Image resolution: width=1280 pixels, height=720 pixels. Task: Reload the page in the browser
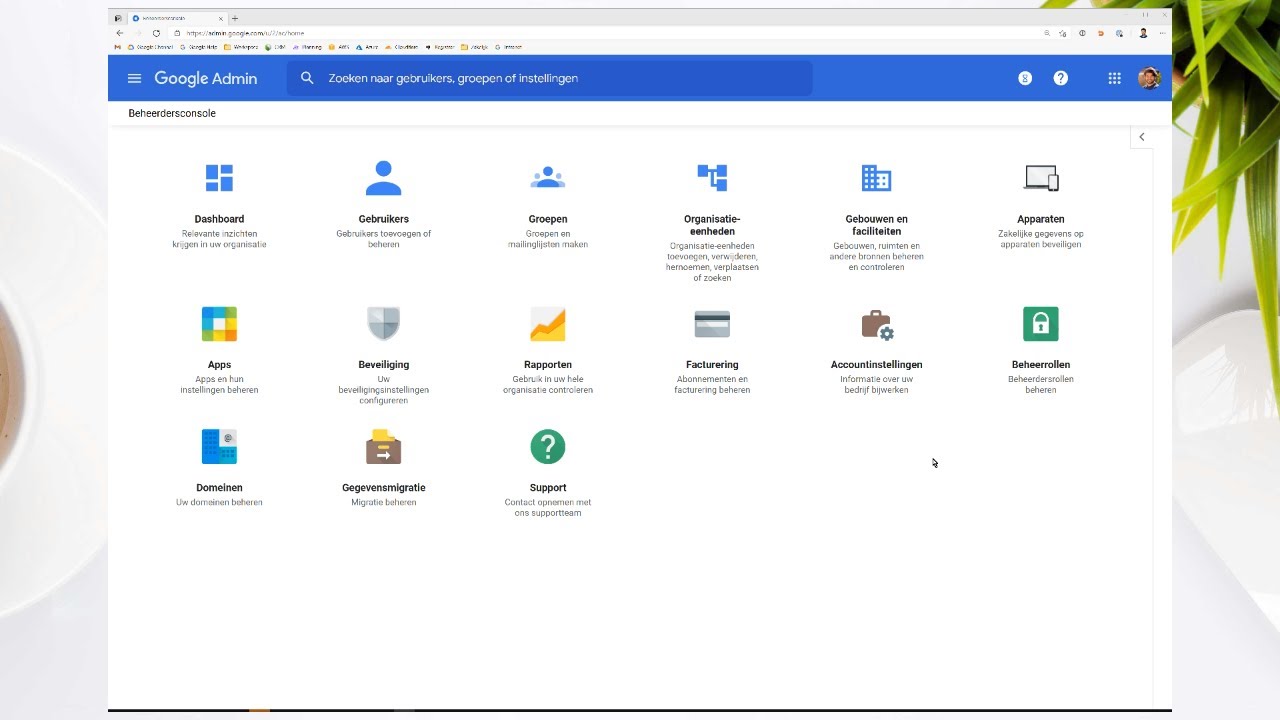pos(156,33)
